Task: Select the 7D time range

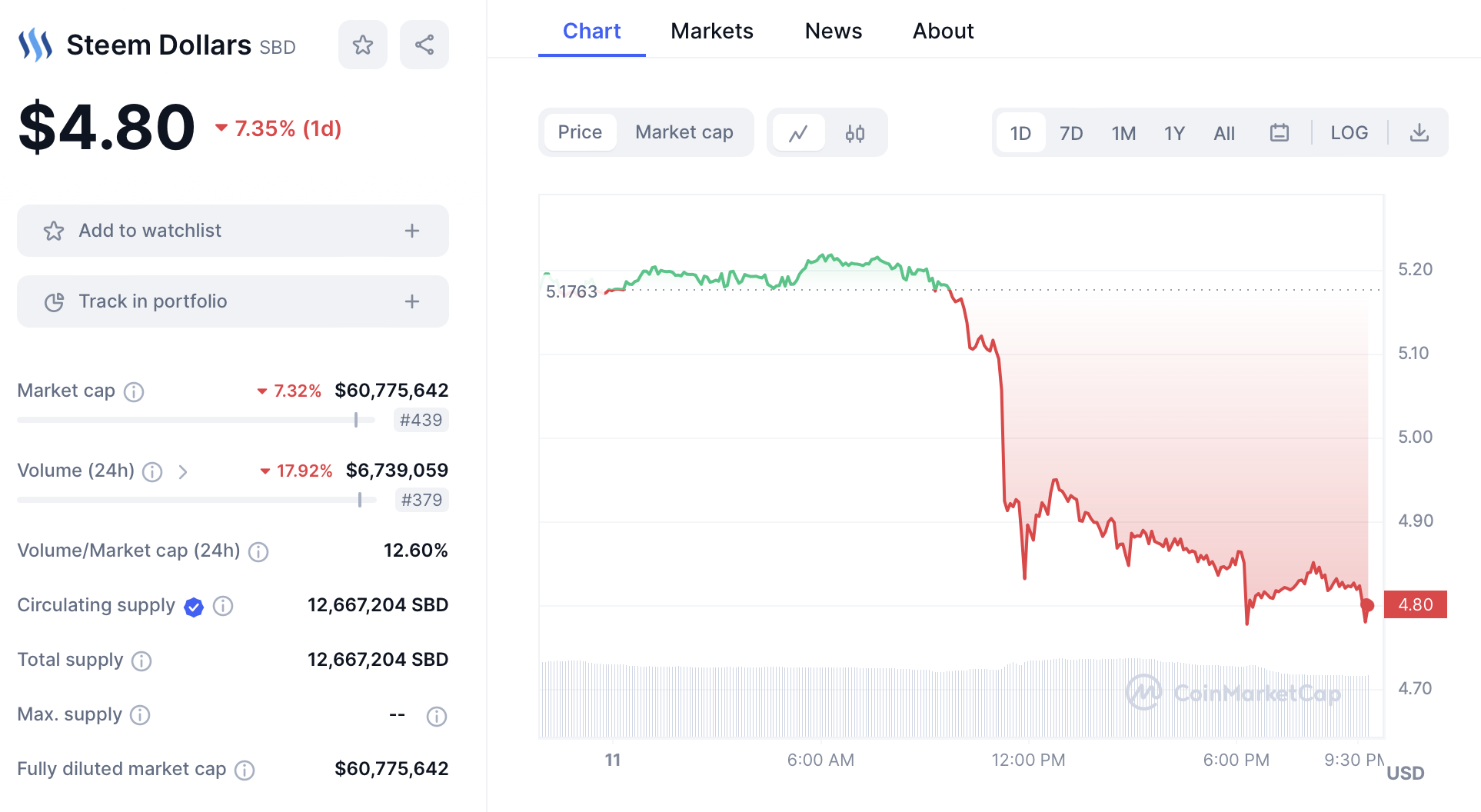Action: [x=1071, y=134]
